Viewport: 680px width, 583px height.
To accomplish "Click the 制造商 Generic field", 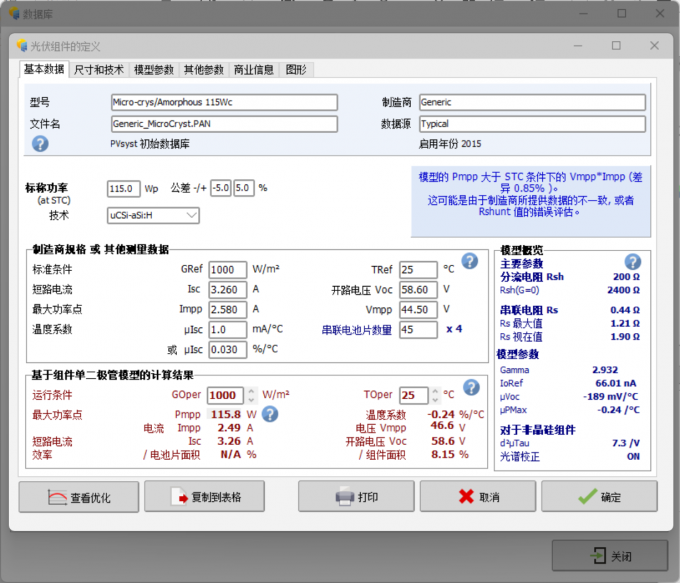I will coord(532,102).
